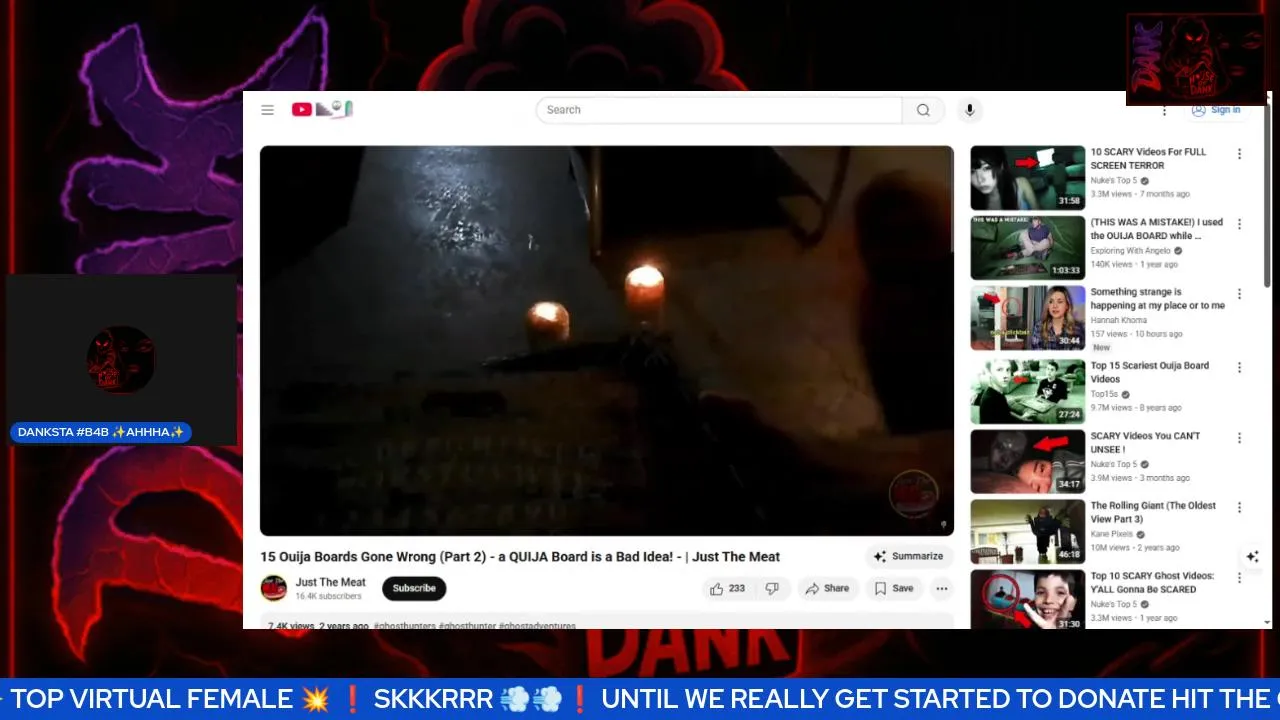Click the sparkle AI icon at right edge
The width and height of the screenshot is (1280, 720).
point(1252,556)
